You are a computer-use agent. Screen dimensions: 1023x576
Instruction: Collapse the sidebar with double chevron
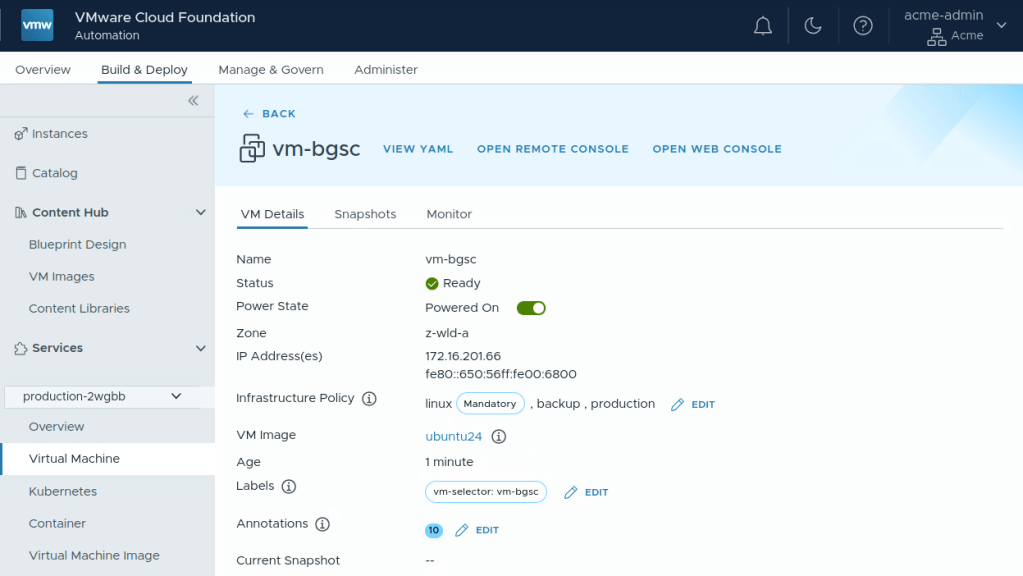click(x=193, y=100)
